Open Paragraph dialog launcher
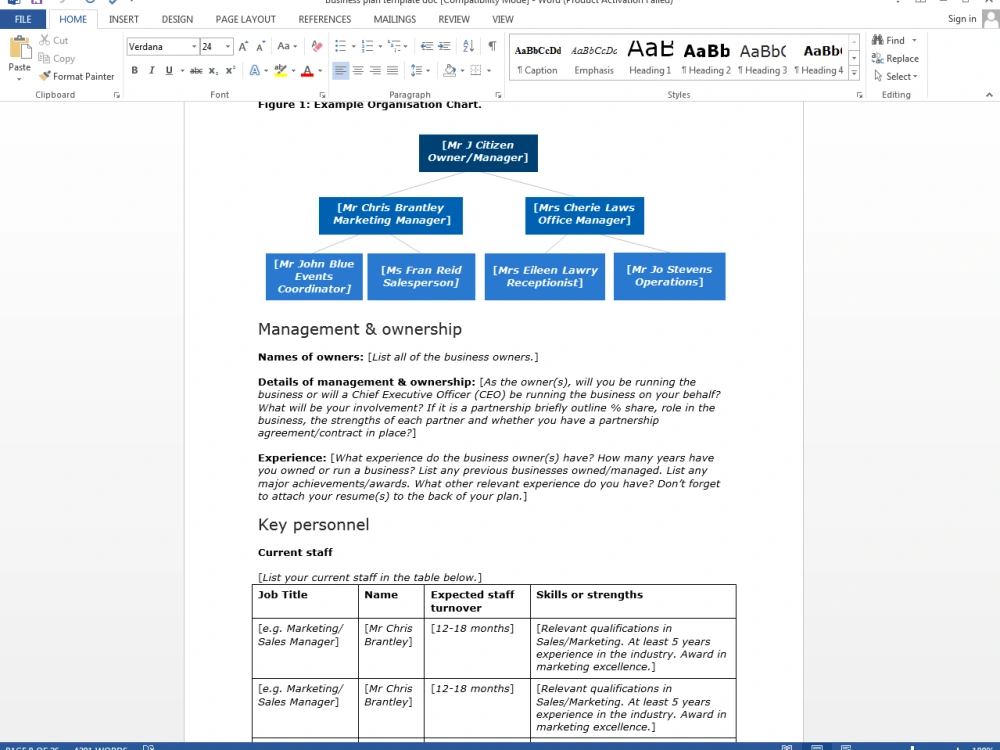The image size is (1000, 750). 498,95
